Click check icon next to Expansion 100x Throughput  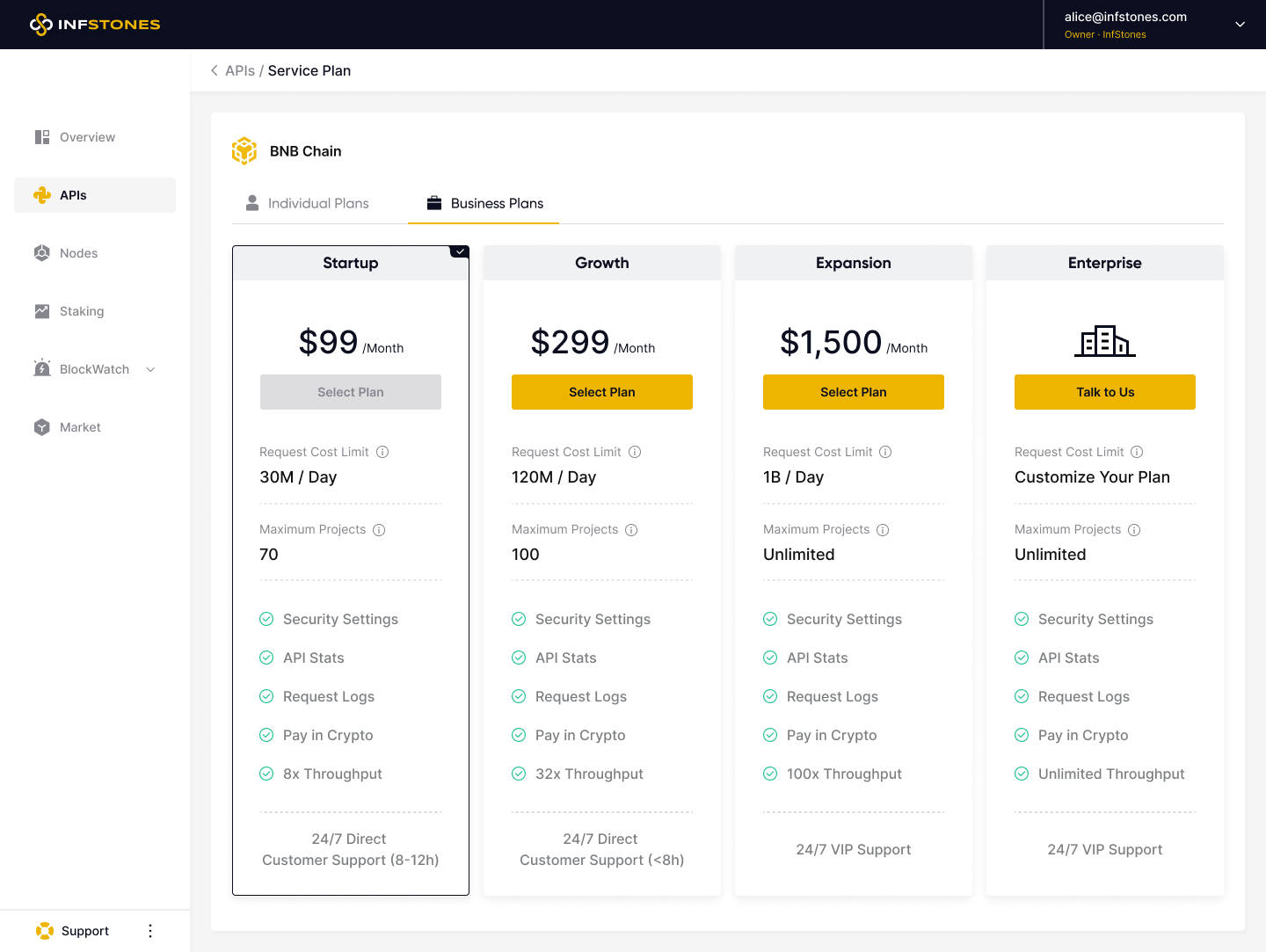(x=770, y=774)
